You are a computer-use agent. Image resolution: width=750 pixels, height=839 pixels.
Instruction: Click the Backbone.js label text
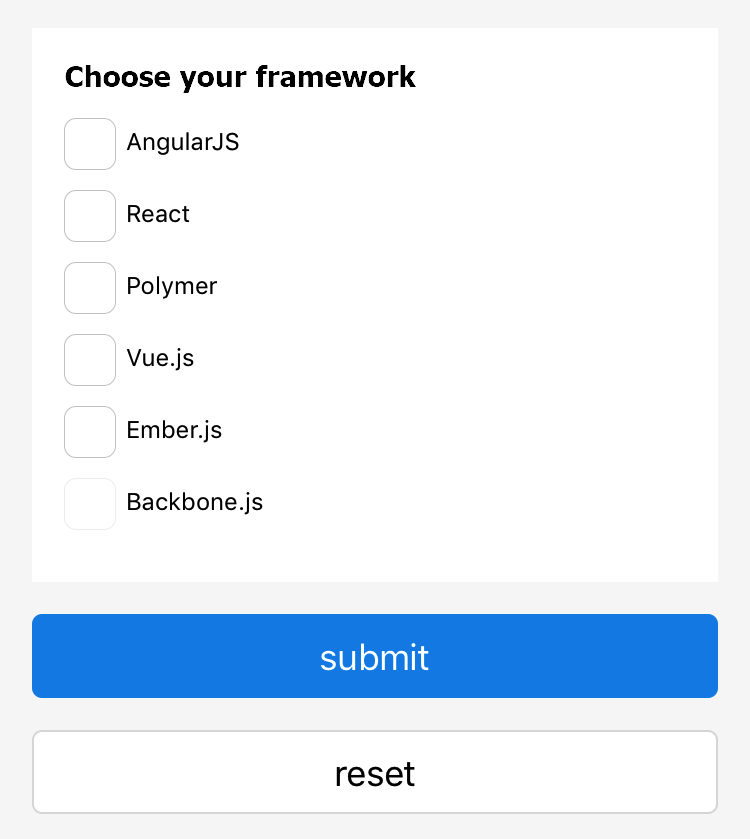195,502
